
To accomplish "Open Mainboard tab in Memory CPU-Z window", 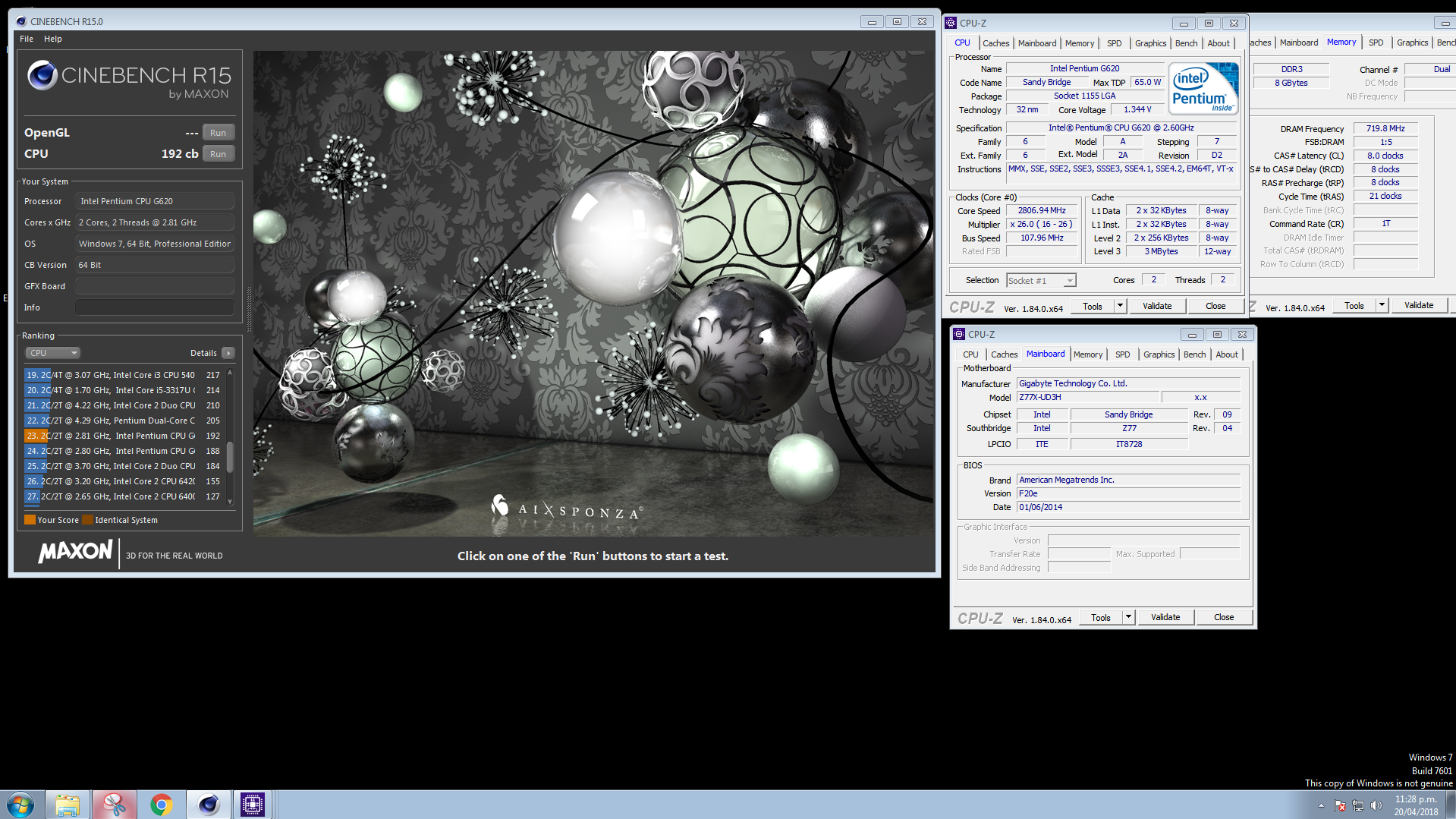I will pyautogui.click(x=1299, y=43).
